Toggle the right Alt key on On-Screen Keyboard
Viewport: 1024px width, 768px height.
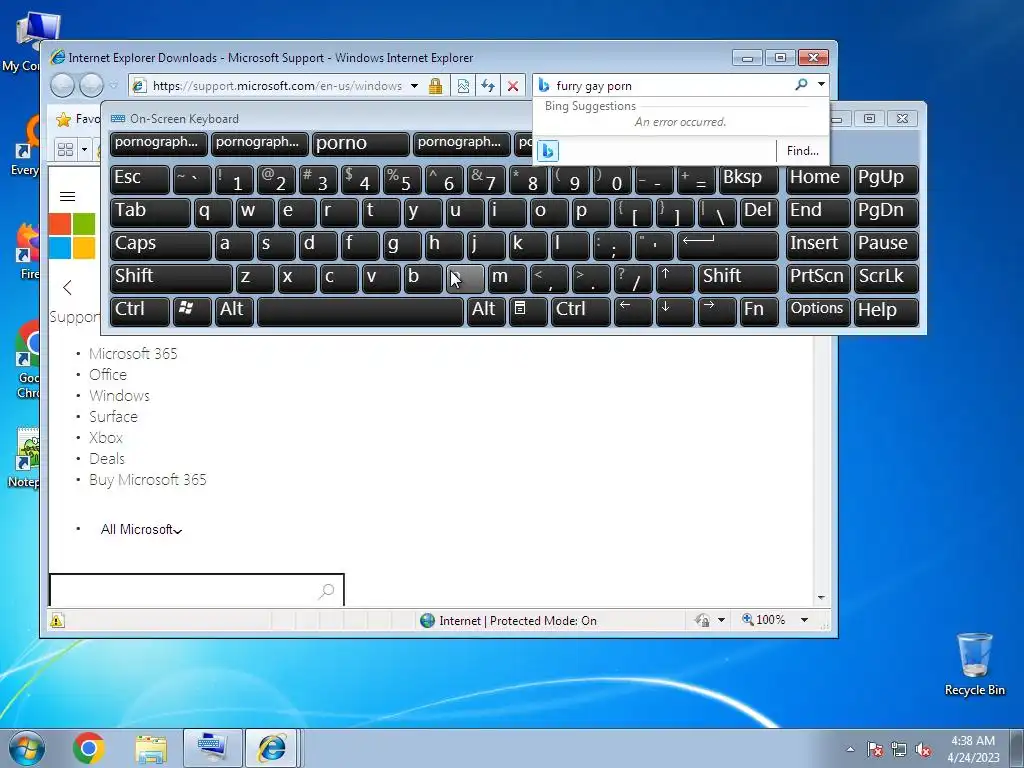point(486,310)
